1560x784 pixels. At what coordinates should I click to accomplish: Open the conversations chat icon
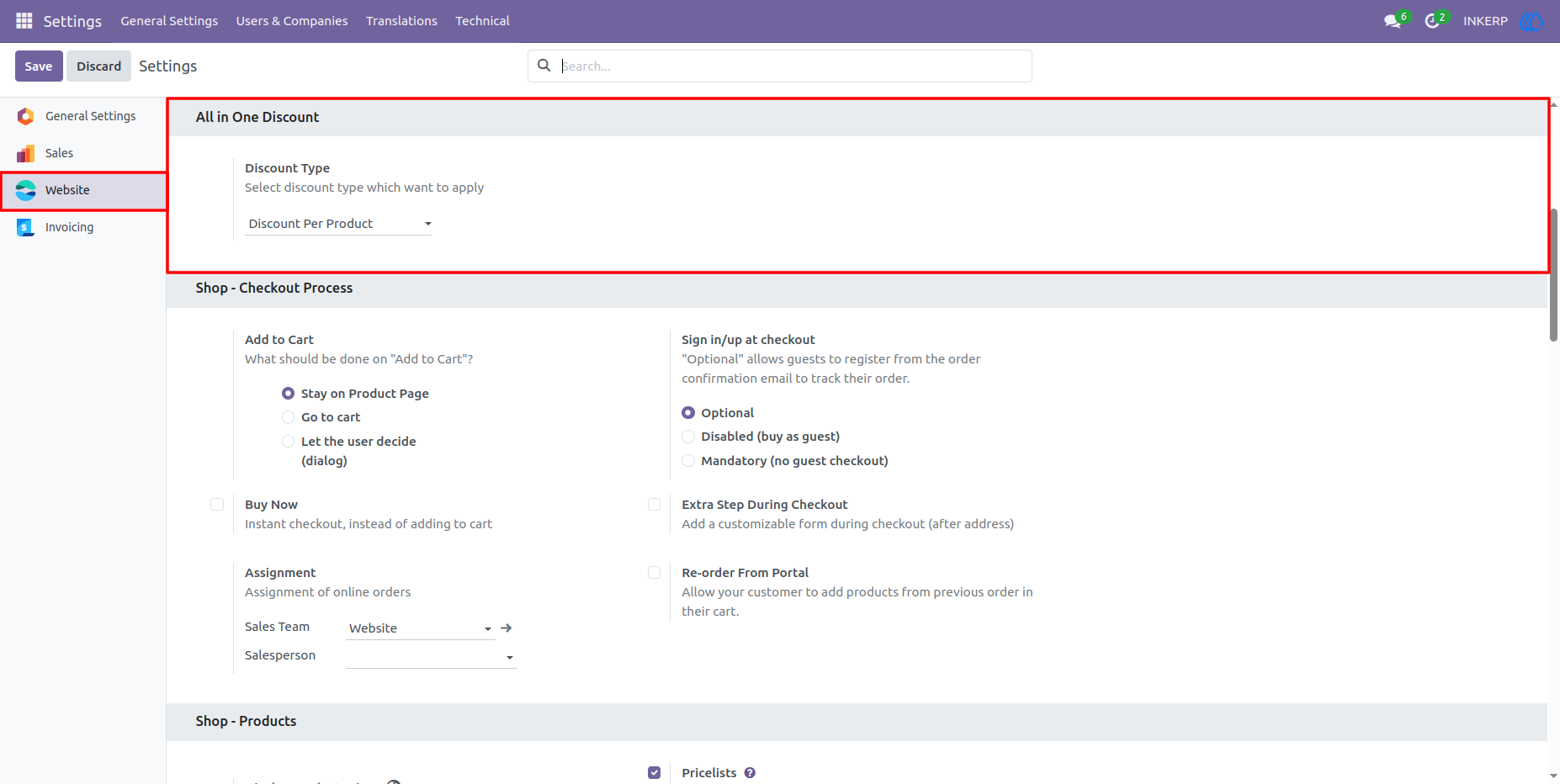(1393, 21)
